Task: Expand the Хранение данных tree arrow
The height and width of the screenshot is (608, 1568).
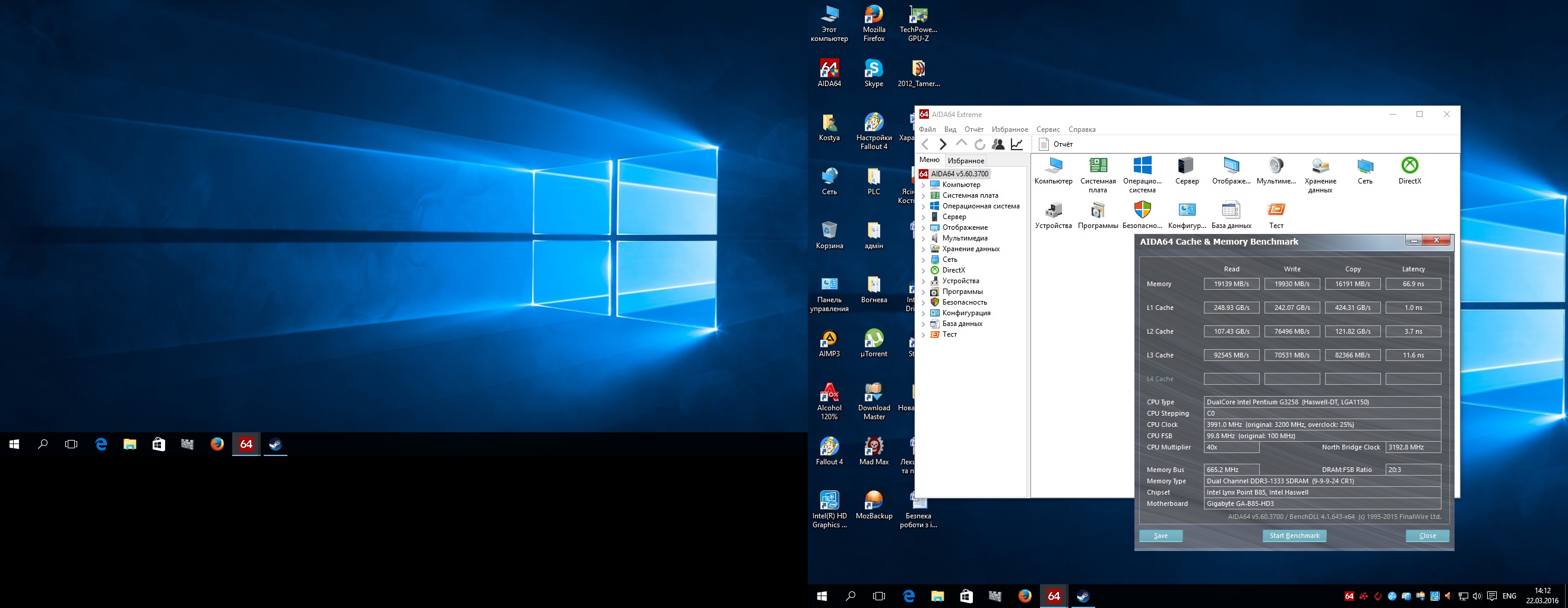Action: [x=924, y=249]
